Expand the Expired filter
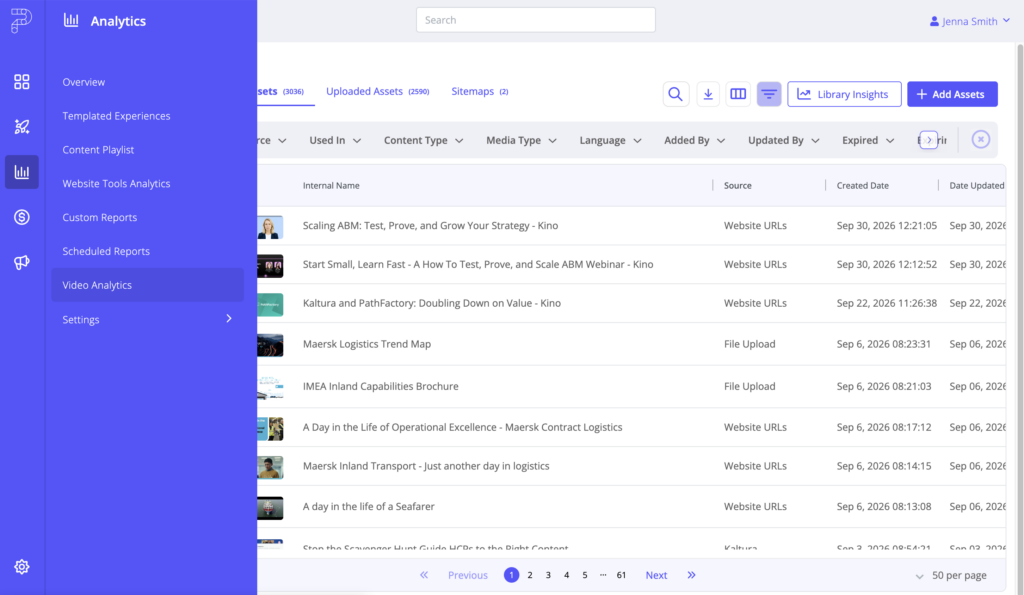This screenshot has width=1024, height=595. 868,140
